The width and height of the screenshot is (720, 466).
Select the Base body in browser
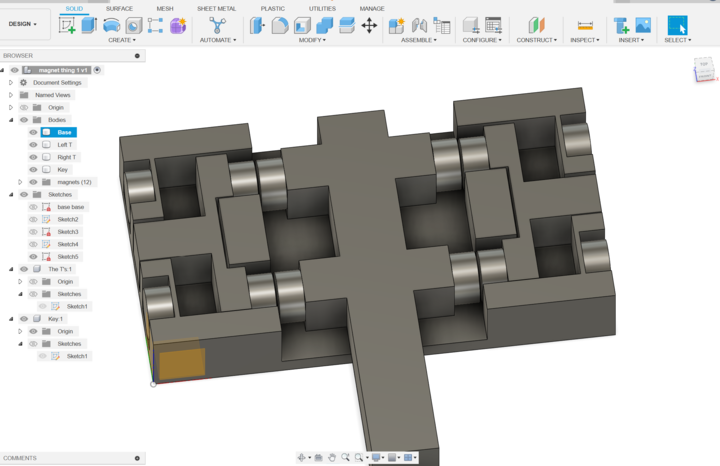64,132
